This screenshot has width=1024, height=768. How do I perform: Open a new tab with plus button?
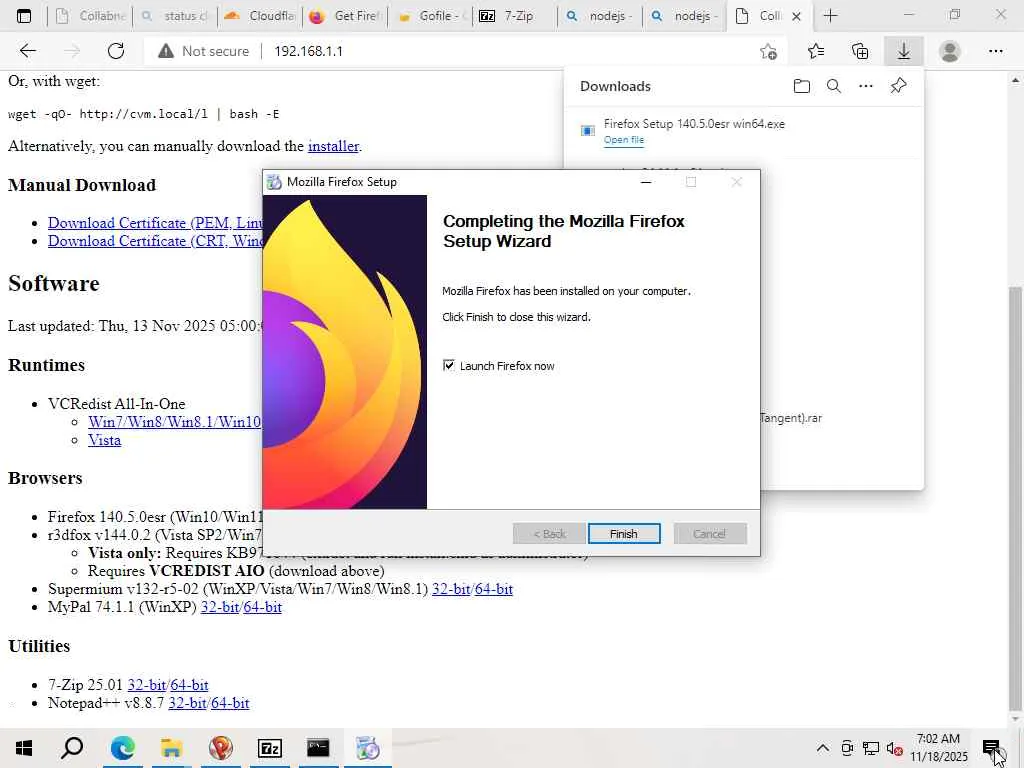831,16
